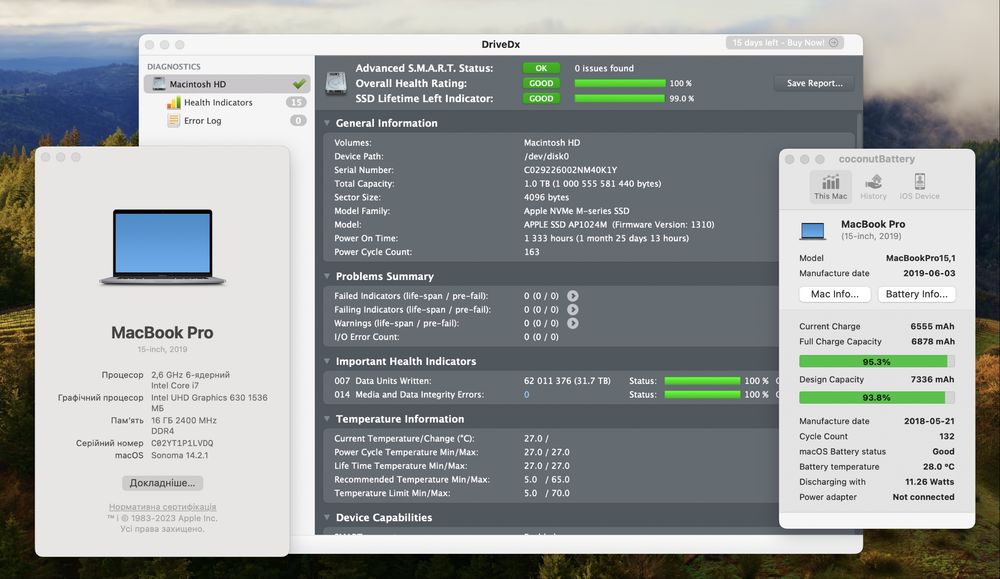The width and height of the screenshot is (1000, 579).
Task: Click GOOD badge for Overall Health Rating
Action: click(x=541, y=84)
